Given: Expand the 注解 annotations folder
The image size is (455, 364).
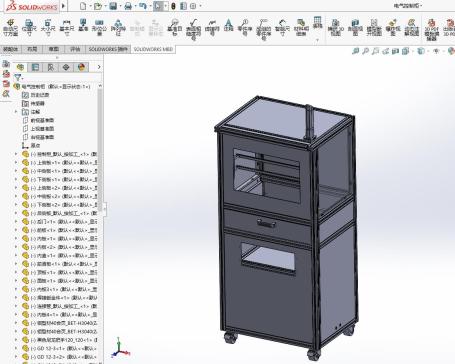Looking at the screenshot, I should coord(16,112).
